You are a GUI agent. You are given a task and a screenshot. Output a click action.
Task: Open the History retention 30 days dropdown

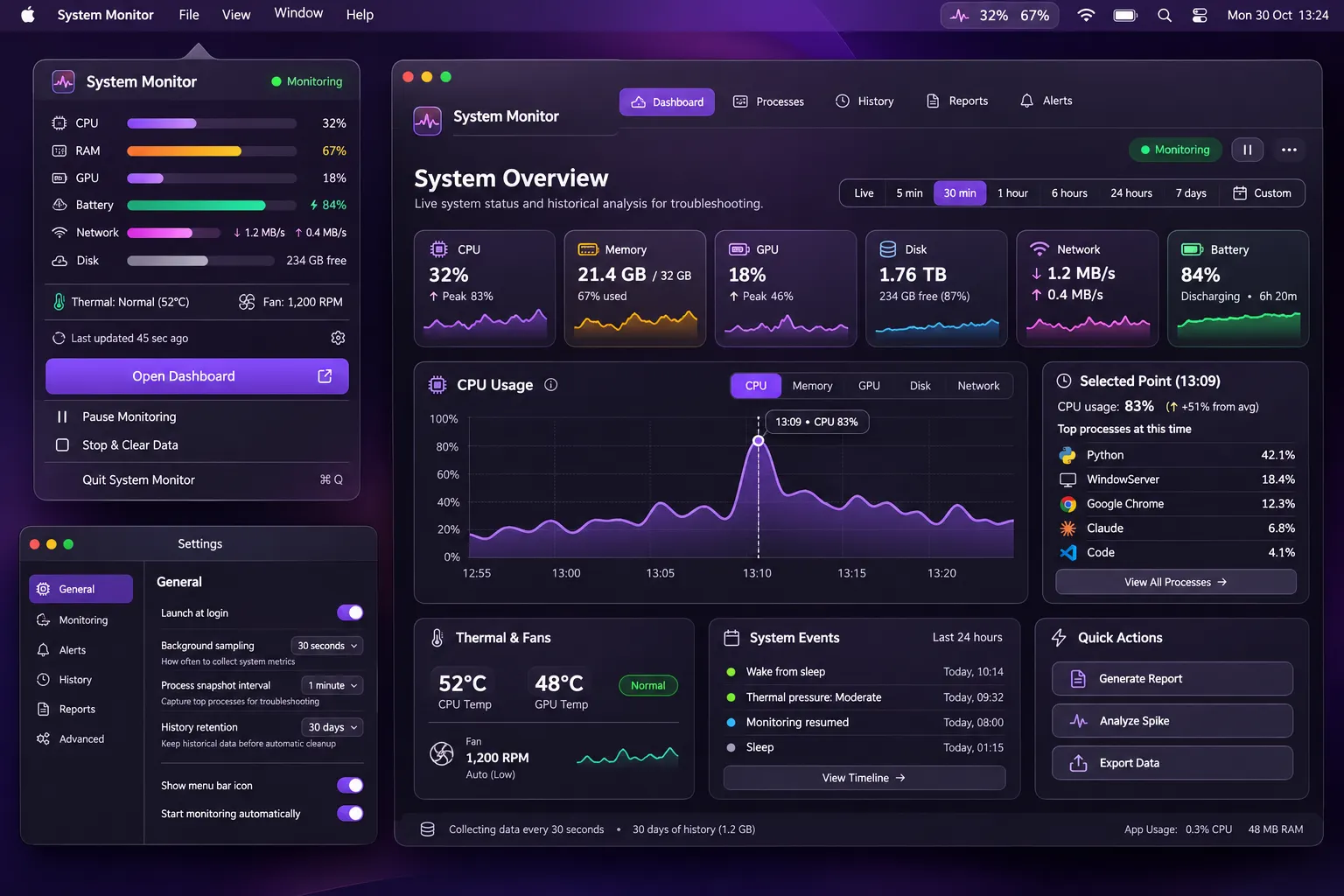tap(332, 727)
